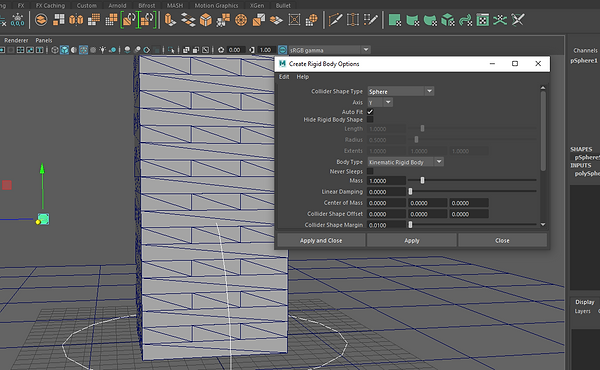Open the Layers menu in layer editor

pos(582,311)
